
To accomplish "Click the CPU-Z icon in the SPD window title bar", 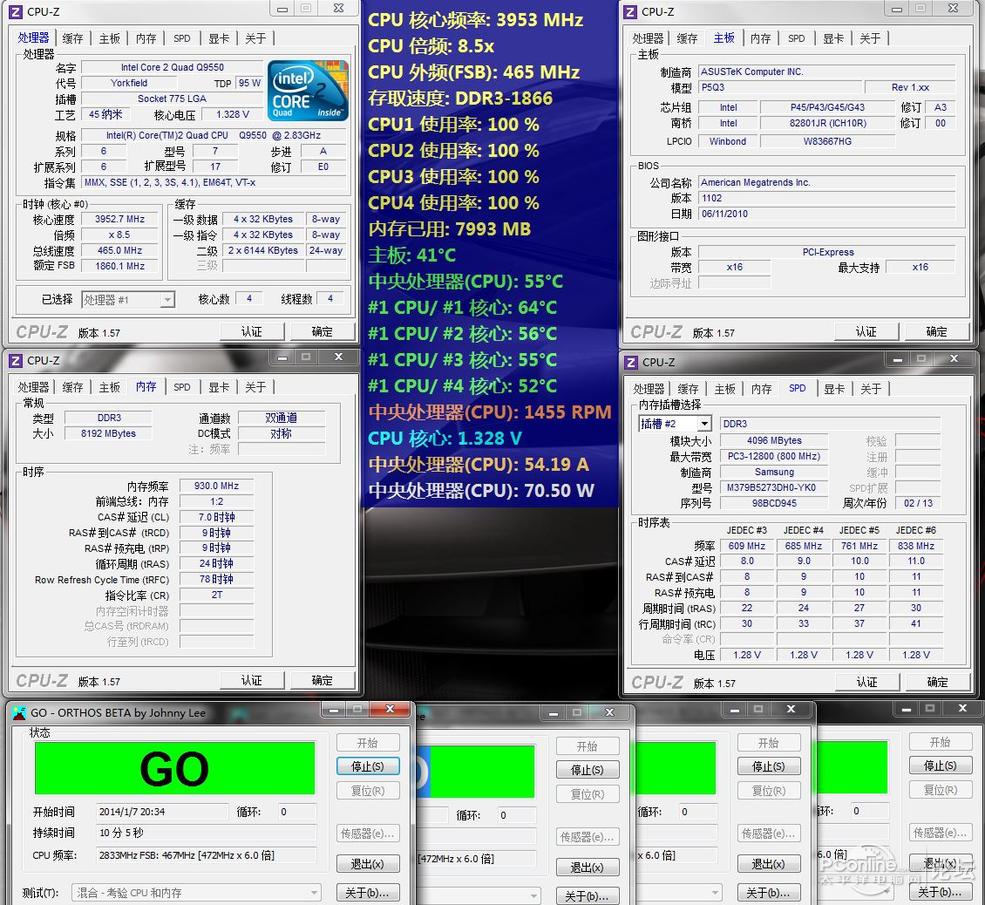I will point(631,362).
